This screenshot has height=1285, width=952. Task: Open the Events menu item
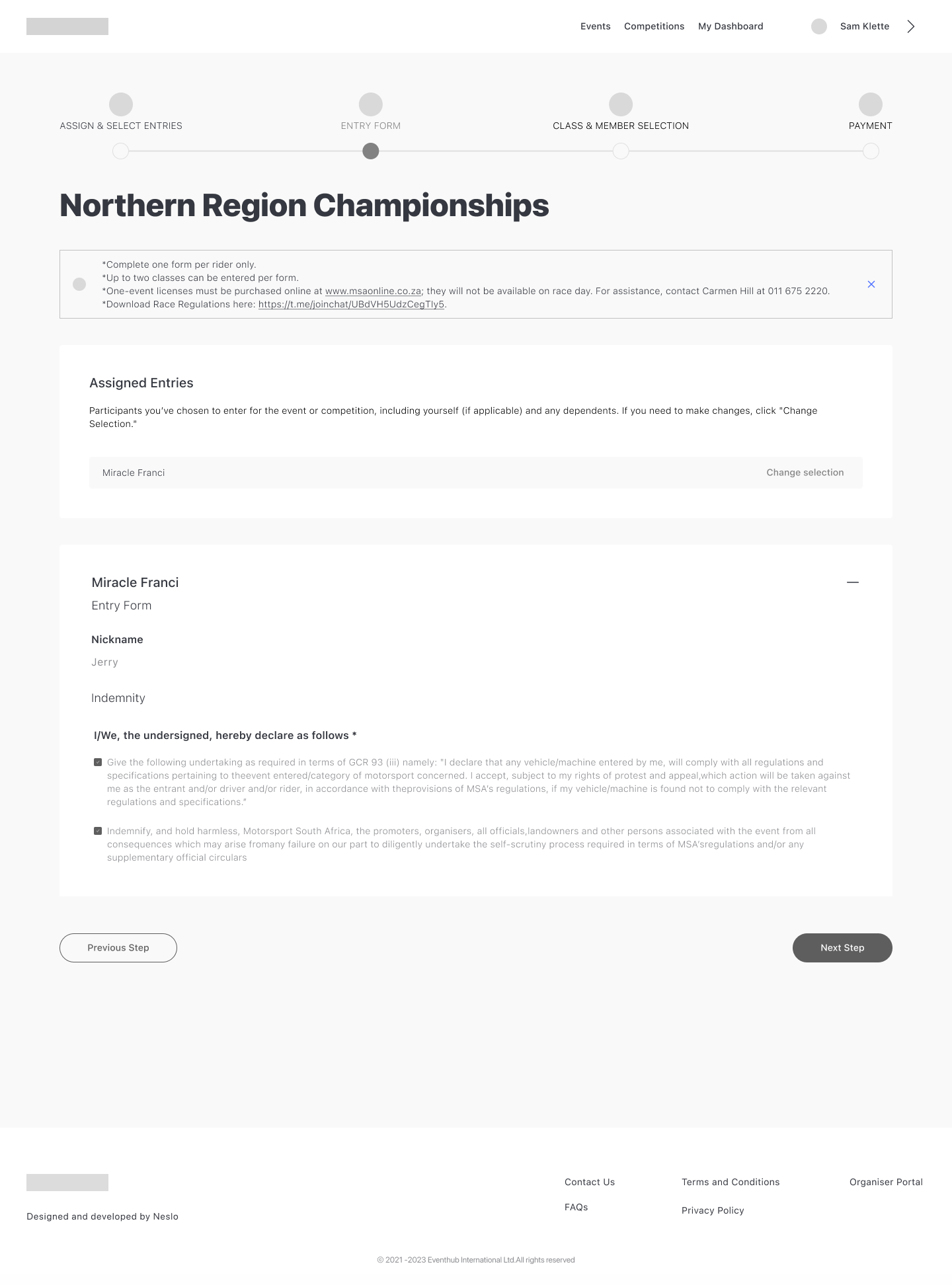pyautogui.click(x=595, y=26)
